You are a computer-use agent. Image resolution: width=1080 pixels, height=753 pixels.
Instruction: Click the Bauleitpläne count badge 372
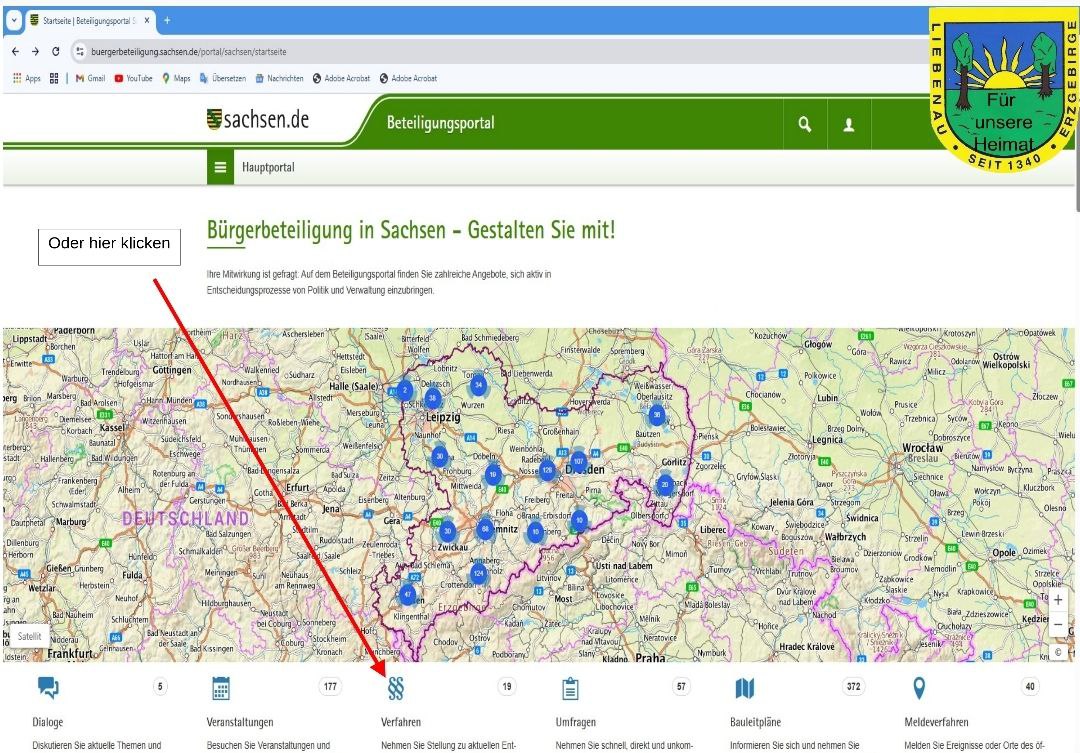pos(853,686)
